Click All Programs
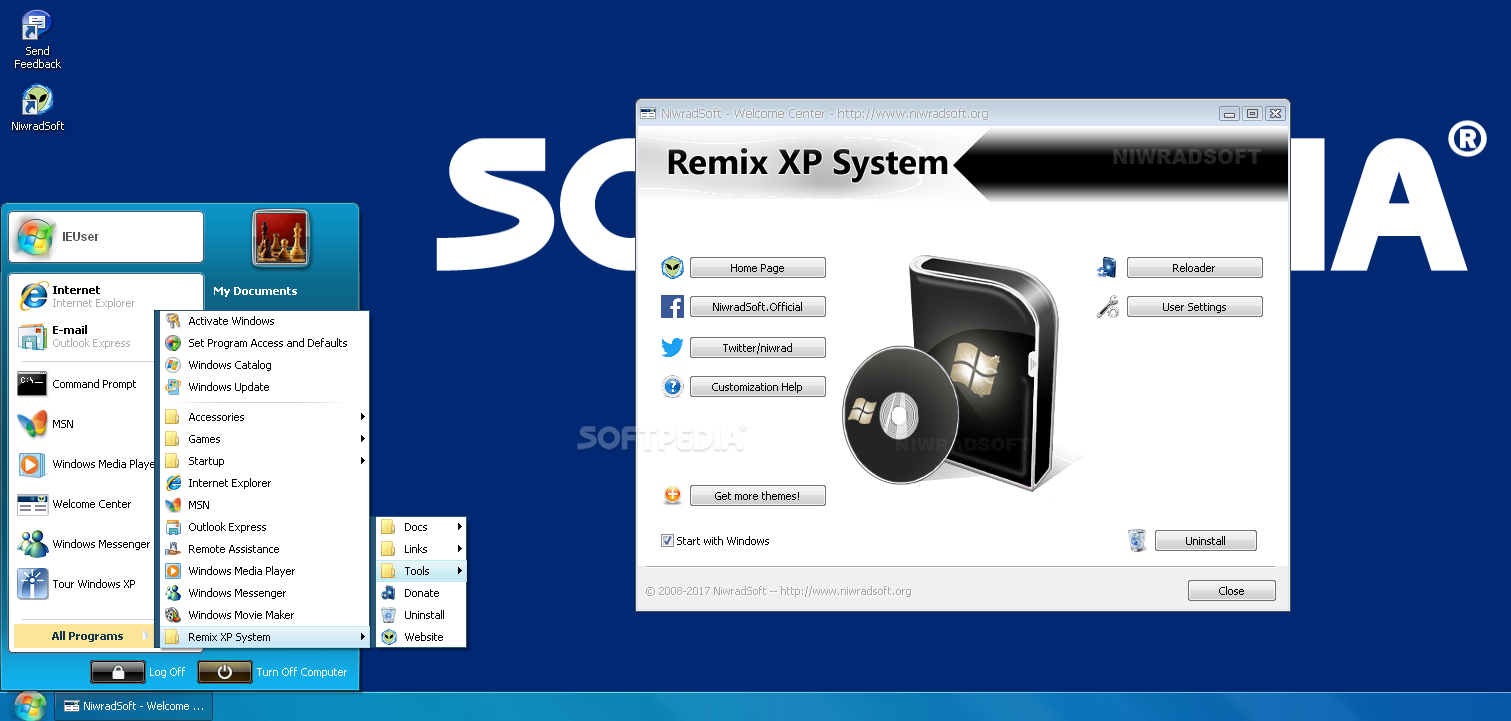 (83, 636)
